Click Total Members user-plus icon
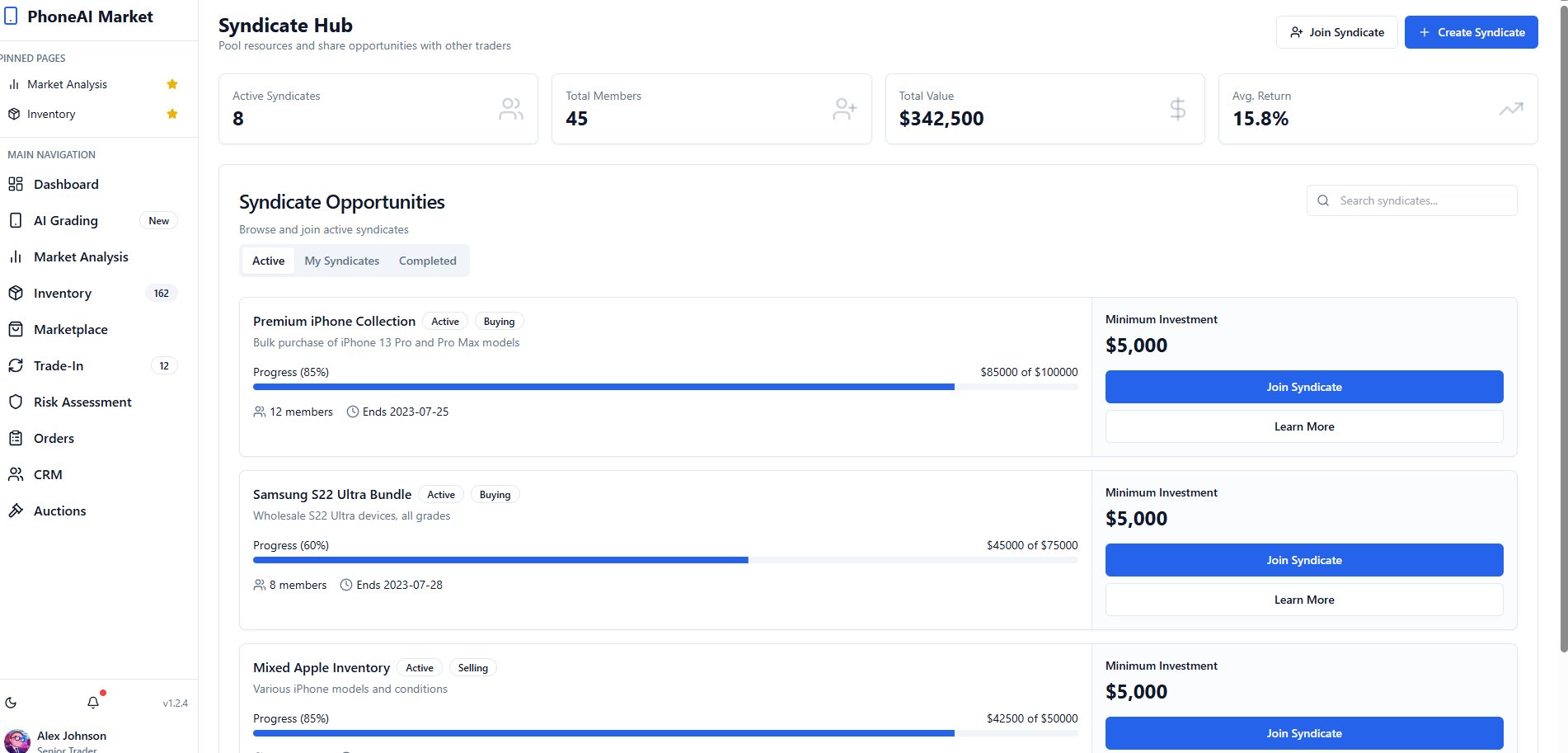The width and height of the screenshot is (1568, 753). [x=845, y=109]
